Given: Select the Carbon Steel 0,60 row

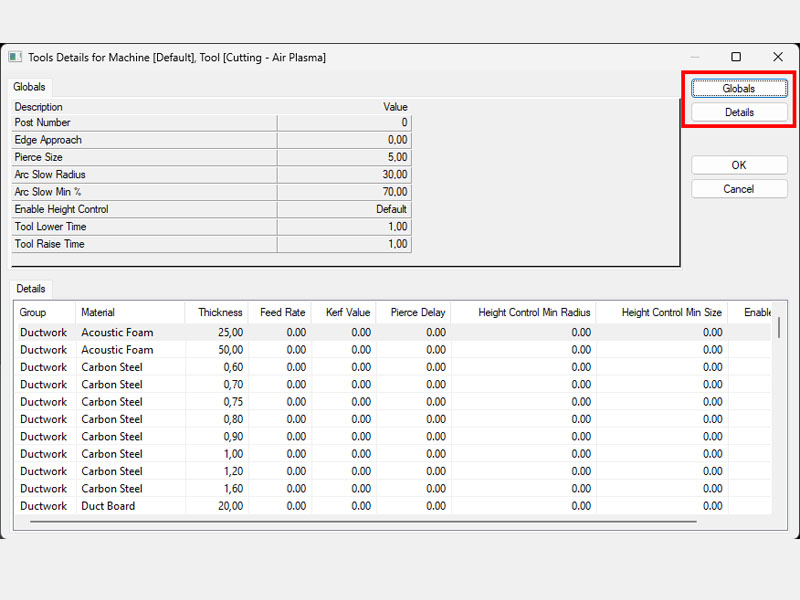Looking at the screenshot, I should [x=394, y=367].
